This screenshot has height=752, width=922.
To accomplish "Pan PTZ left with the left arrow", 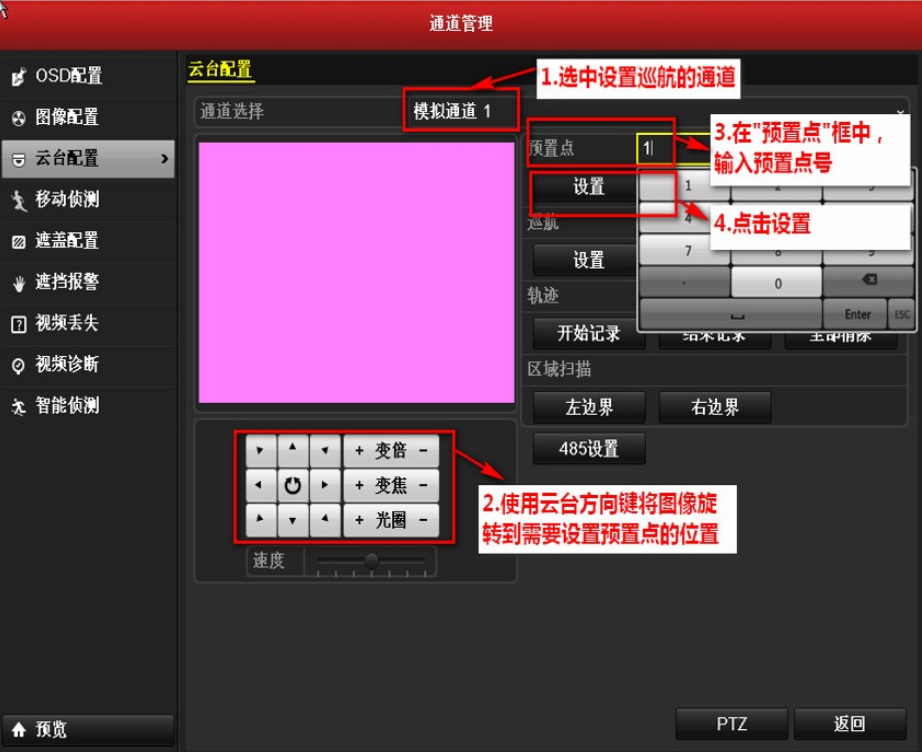I will pyautogui.click(x=260, y=485).
